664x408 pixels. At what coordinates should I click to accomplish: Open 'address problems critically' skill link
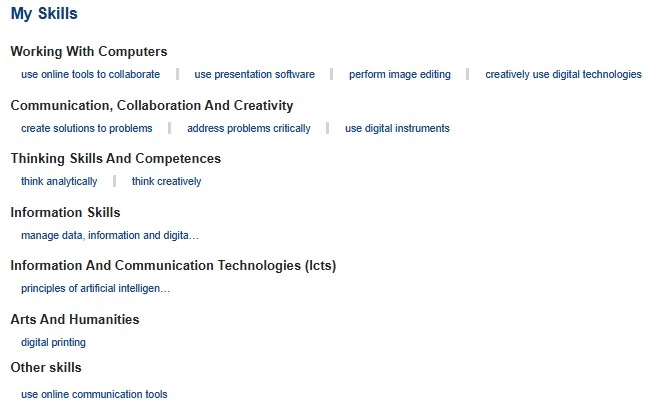coord(249,128)
